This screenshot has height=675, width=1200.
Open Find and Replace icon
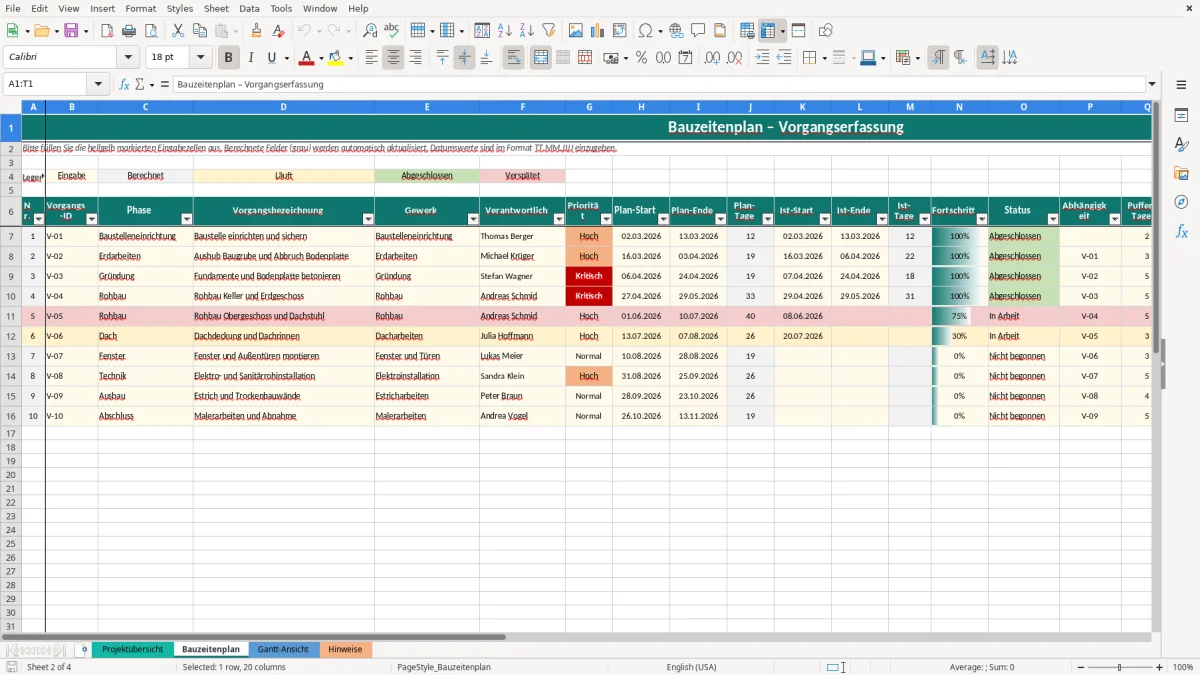[x=370, y=31]
